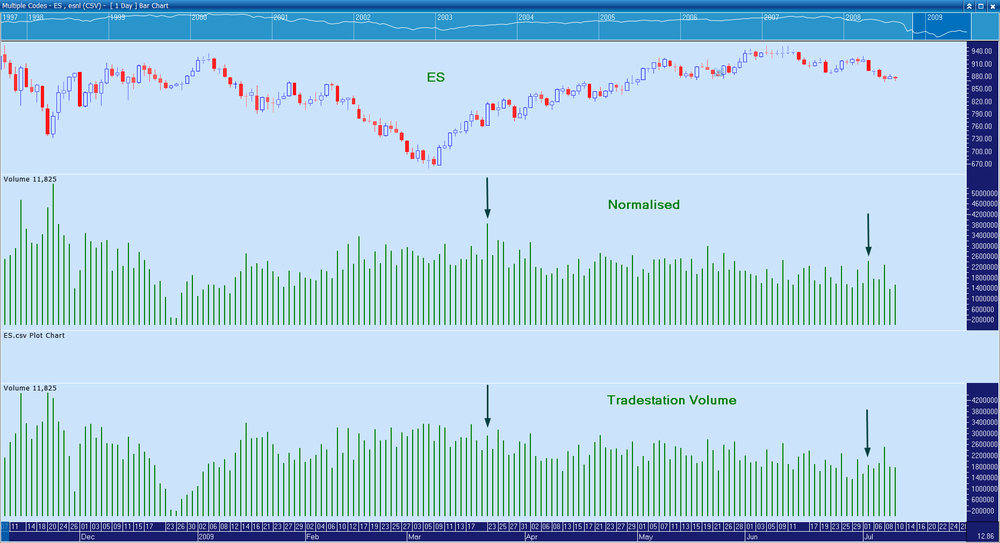
Task: Click the 12.86 value box bottom right
Action: pos(984,537)
